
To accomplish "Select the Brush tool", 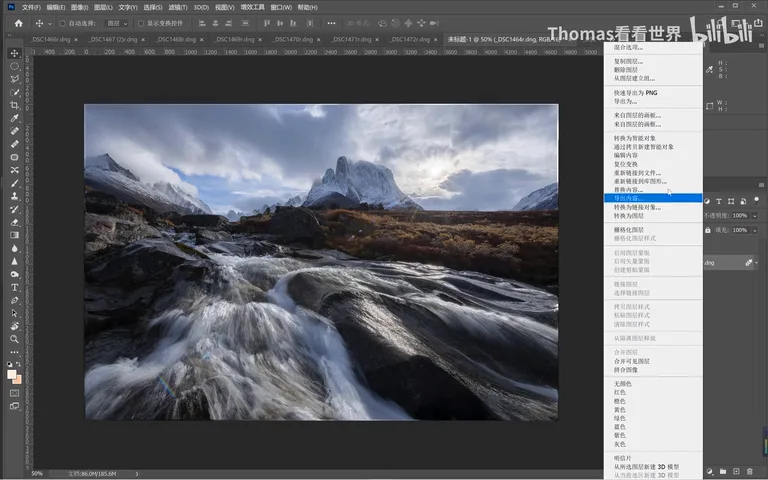I will click(15, 183).
